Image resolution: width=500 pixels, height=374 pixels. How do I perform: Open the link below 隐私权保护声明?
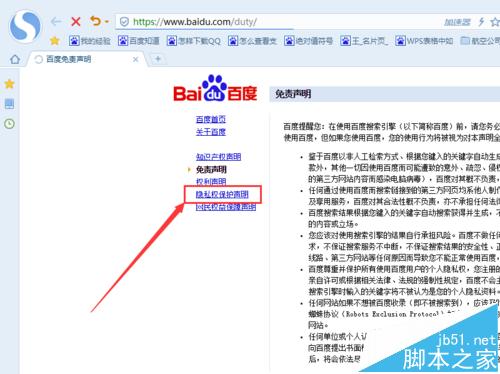(226, 207)
